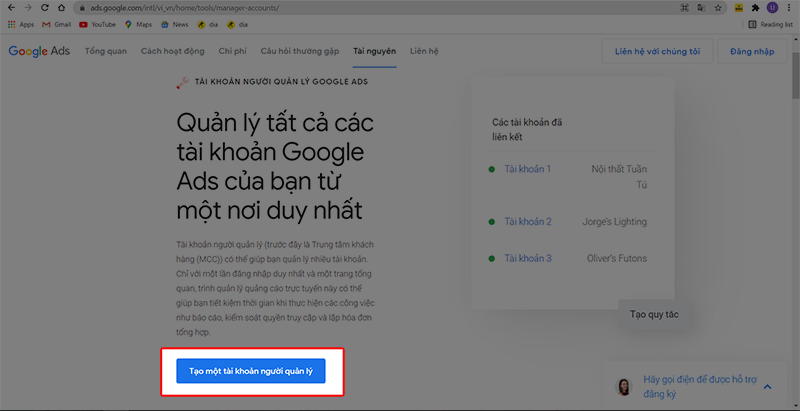This screenshot has width=800, height=411.
Task: Open the Chrome three-dot menu
Action: 788,7
